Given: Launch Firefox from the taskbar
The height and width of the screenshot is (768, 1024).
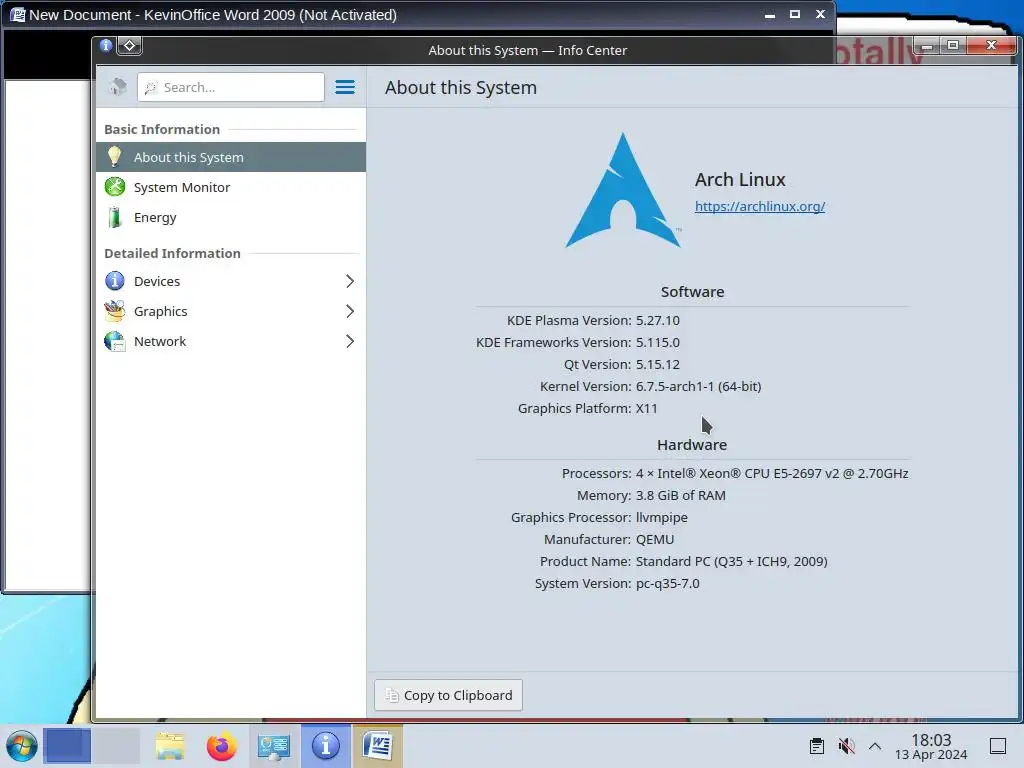Looking at the screenshot, I should pyautogui.click(x=221, y=746).
